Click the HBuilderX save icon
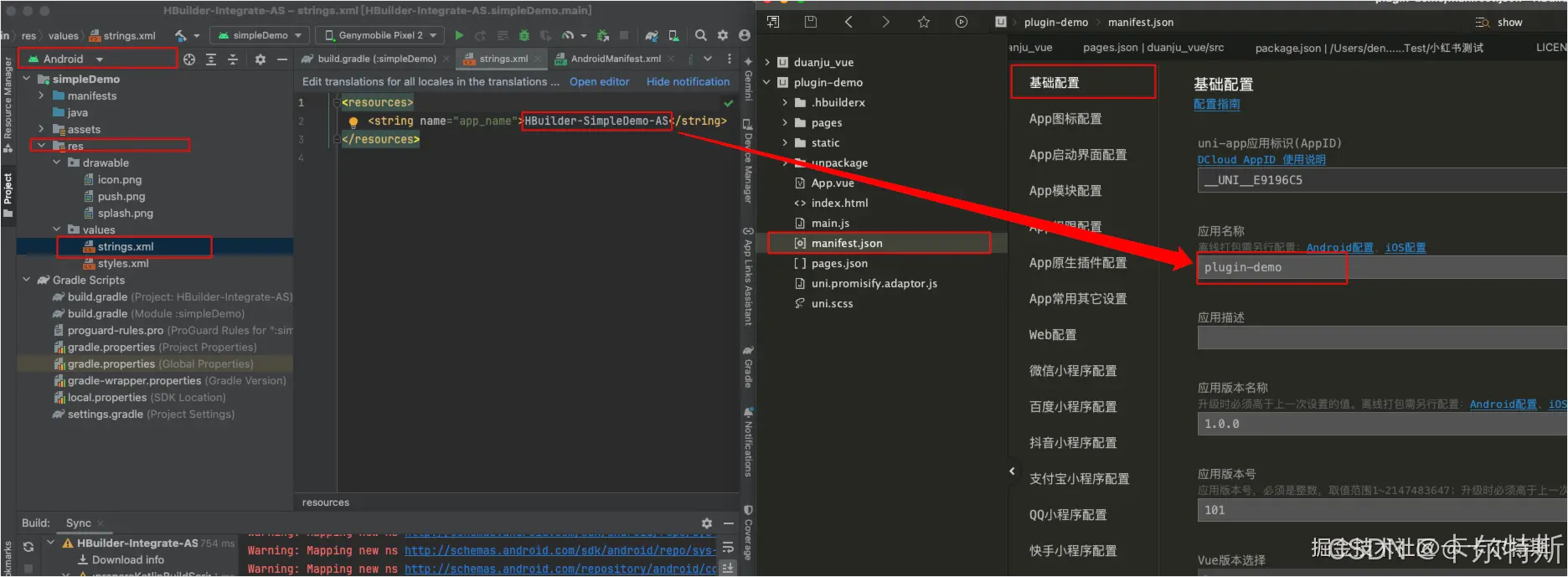This screenshot has height=577, width=1568. click(x=810, y=22)
